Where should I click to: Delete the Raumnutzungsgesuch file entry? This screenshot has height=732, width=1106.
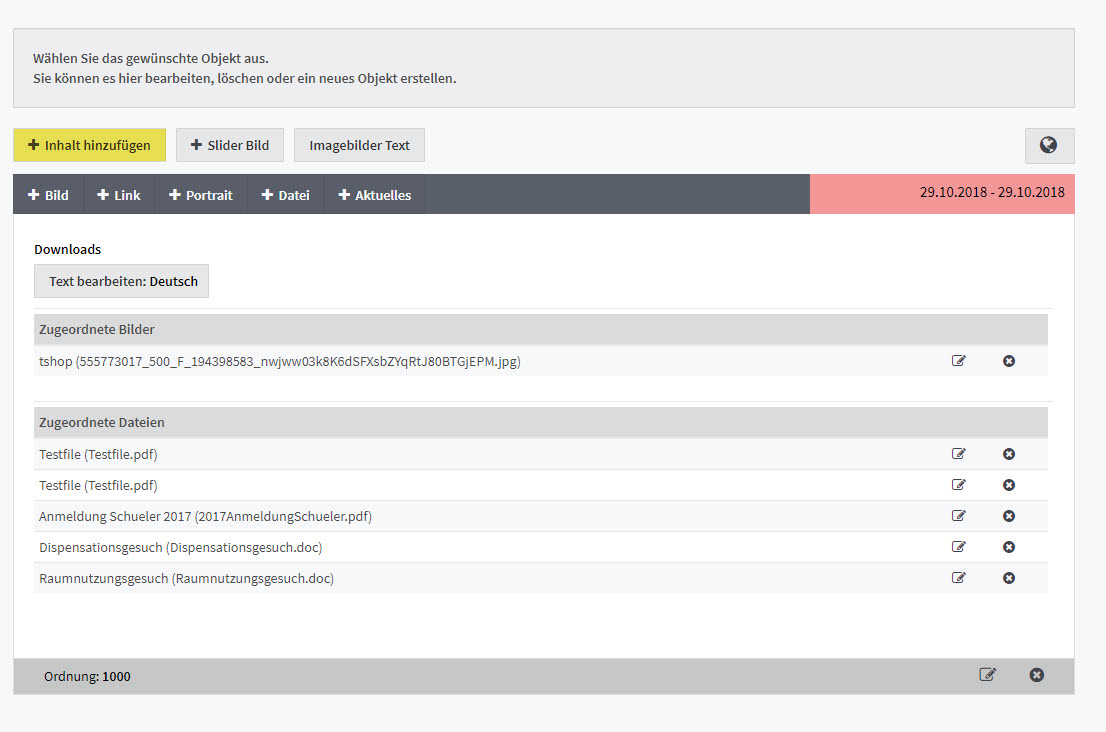1009,578
